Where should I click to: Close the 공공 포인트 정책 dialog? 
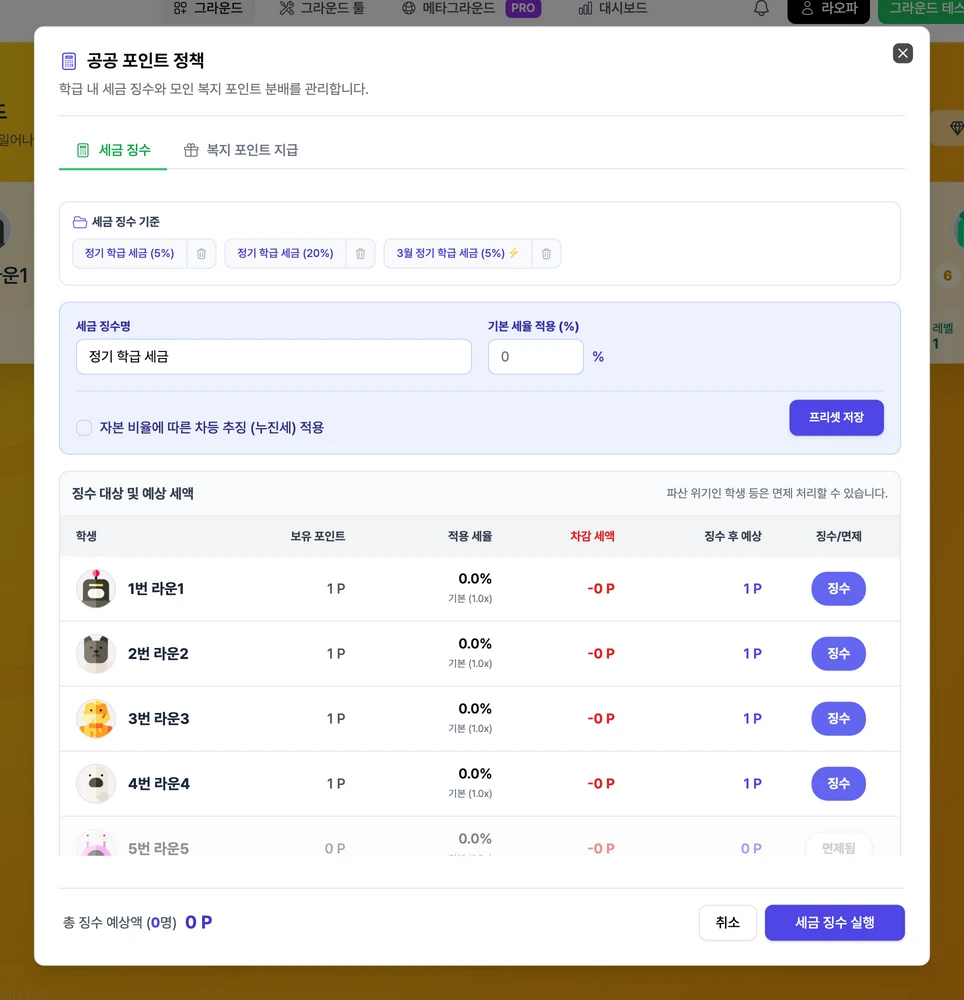tap(902, 54)
